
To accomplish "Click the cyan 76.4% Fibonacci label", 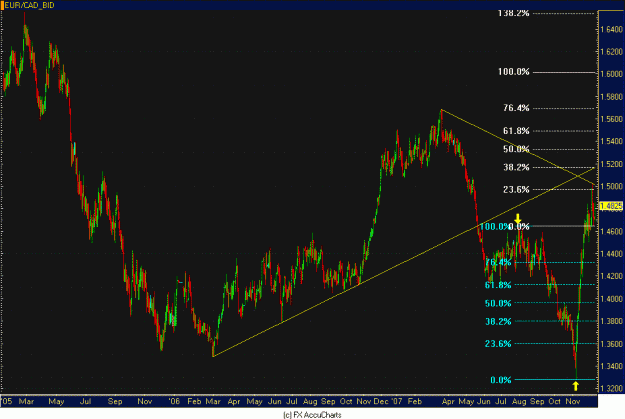I will coord(498,262).
